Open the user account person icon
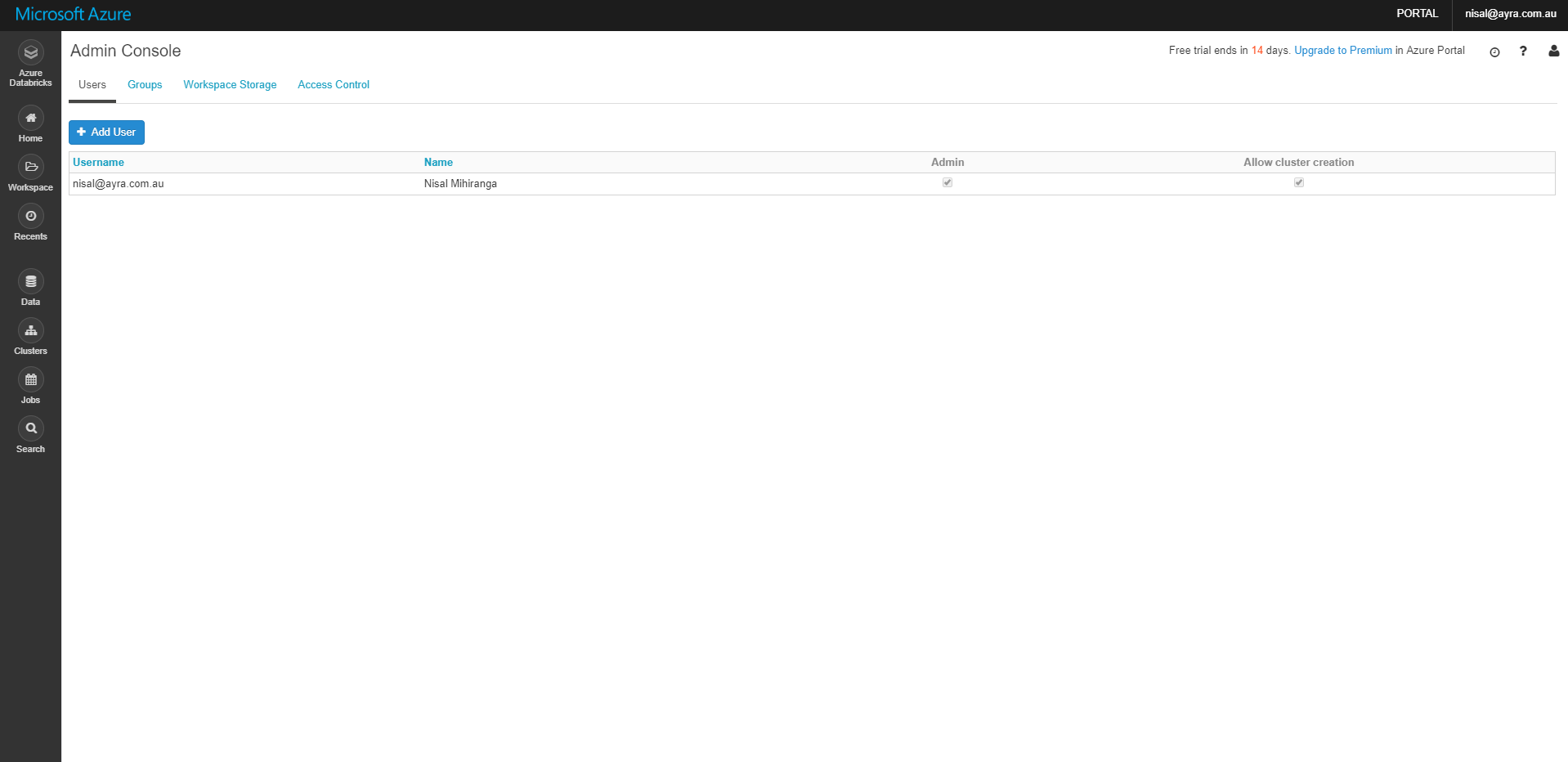Screen dimensions: 1568x762 1553,51
